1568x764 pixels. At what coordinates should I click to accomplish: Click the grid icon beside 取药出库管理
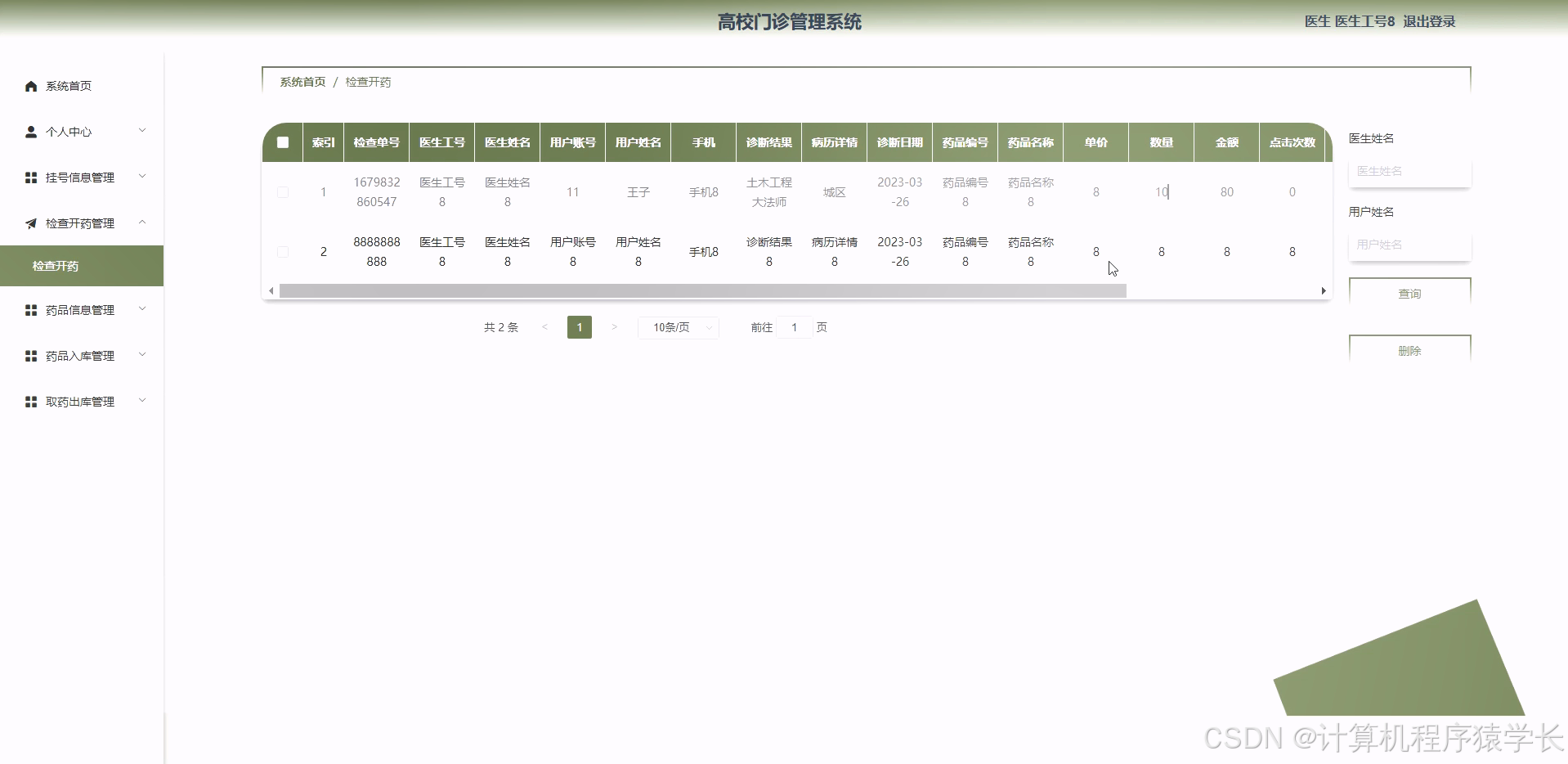point(31,402)
